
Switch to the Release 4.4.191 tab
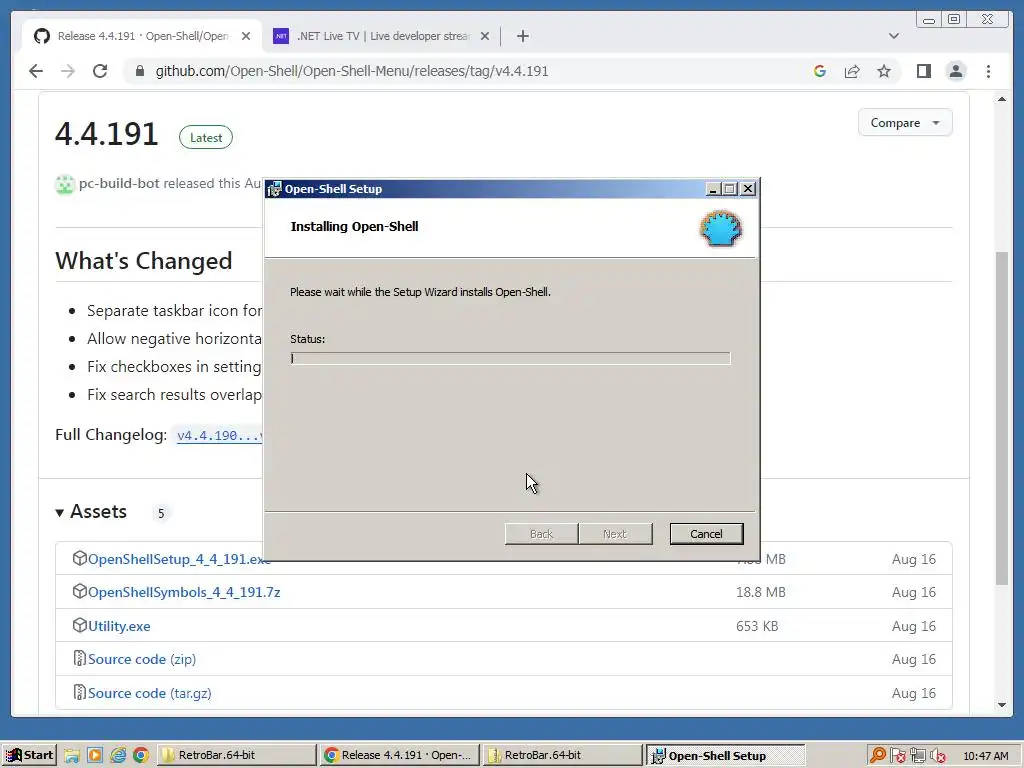142,36
